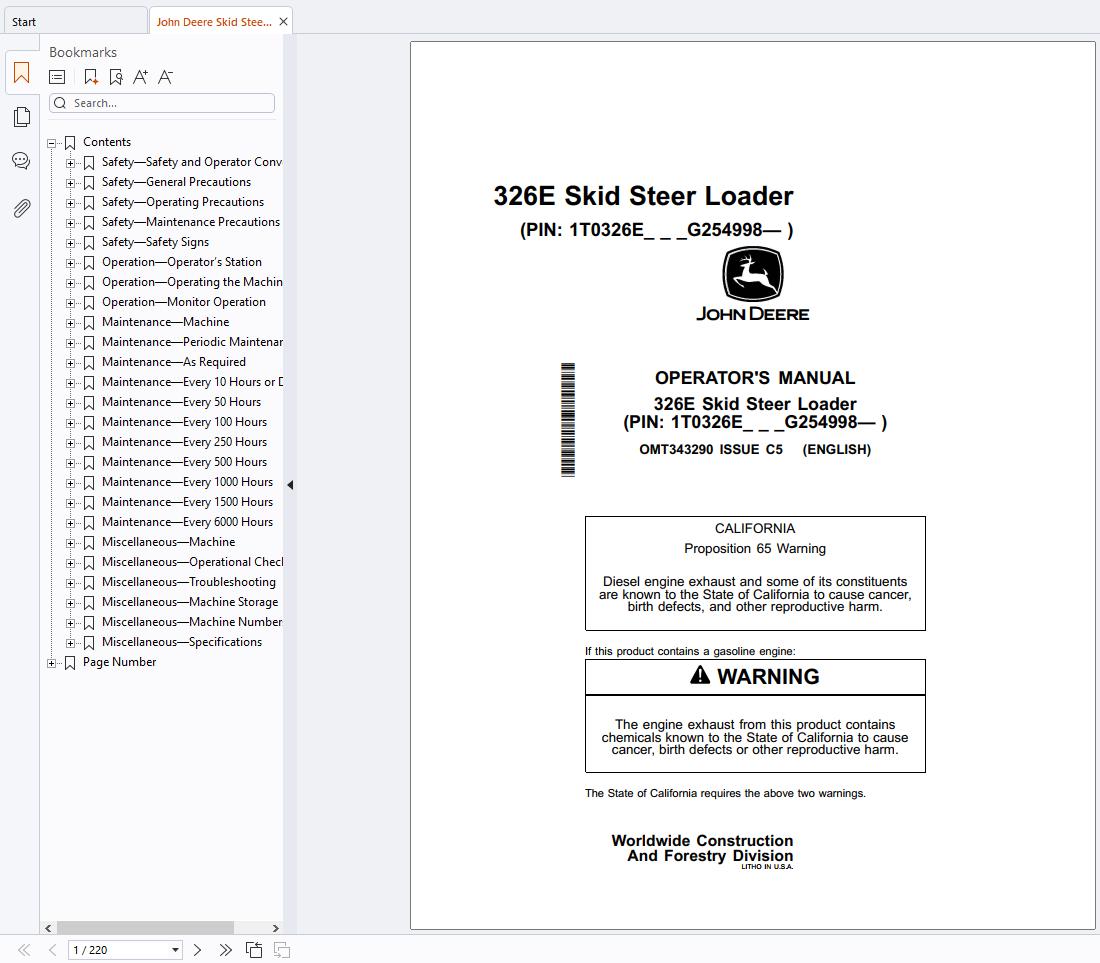This screenshot has height=963, width=1100.
Task: Click the Contents bookmark icon
Action: [x=70, y=143]
